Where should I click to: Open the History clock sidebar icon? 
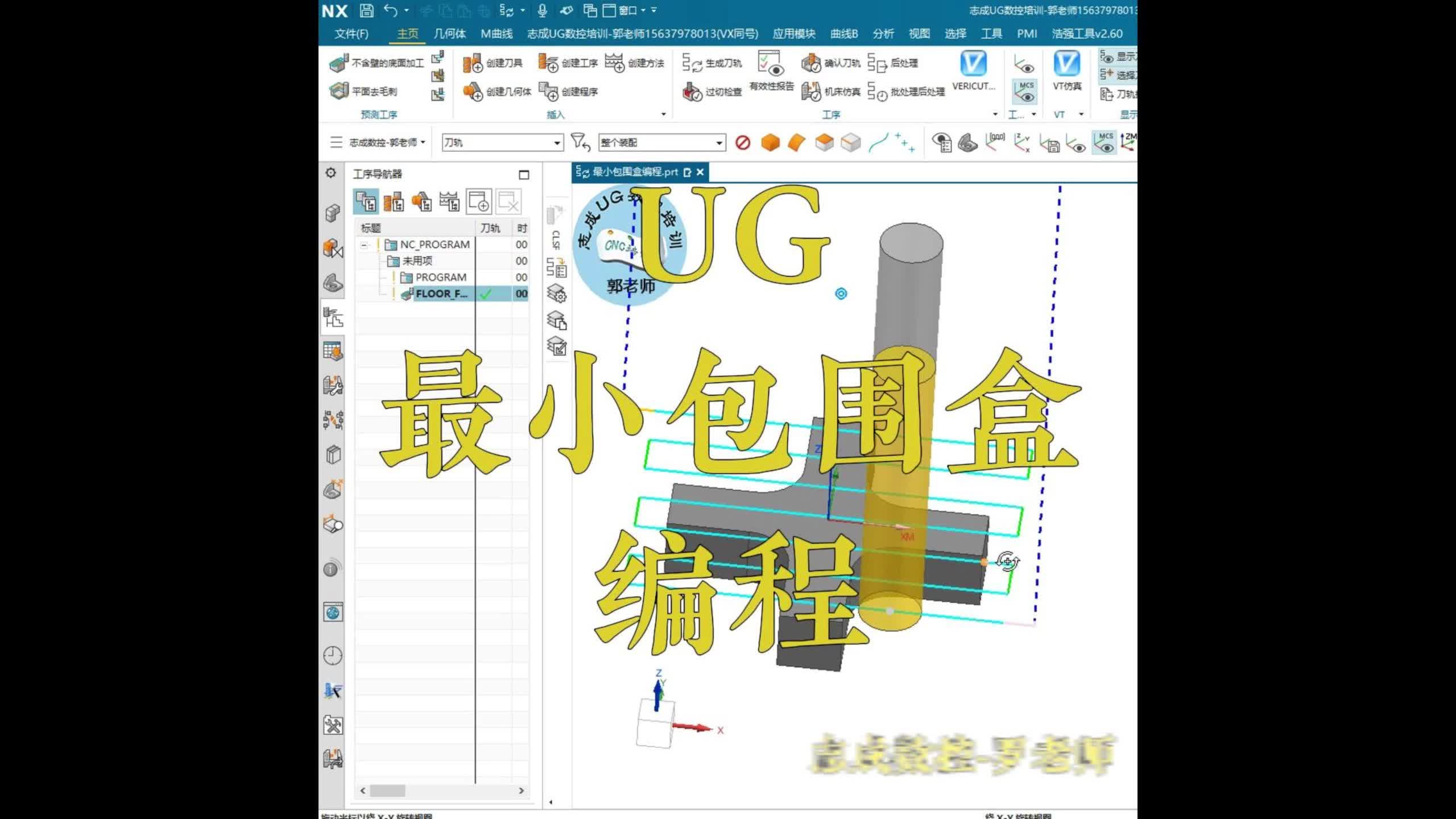(333, 656)
